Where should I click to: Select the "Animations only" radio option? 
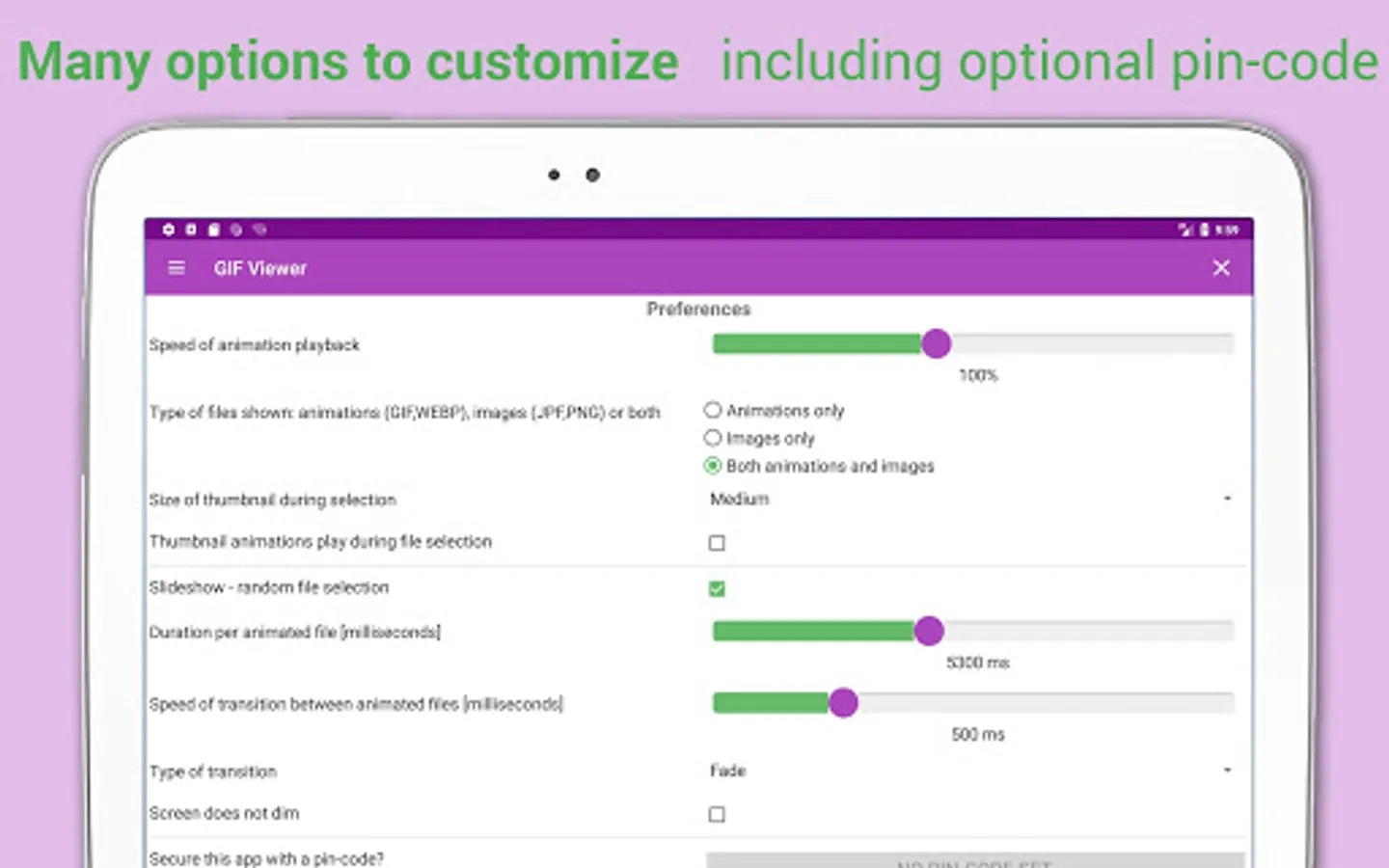(713, 410)
